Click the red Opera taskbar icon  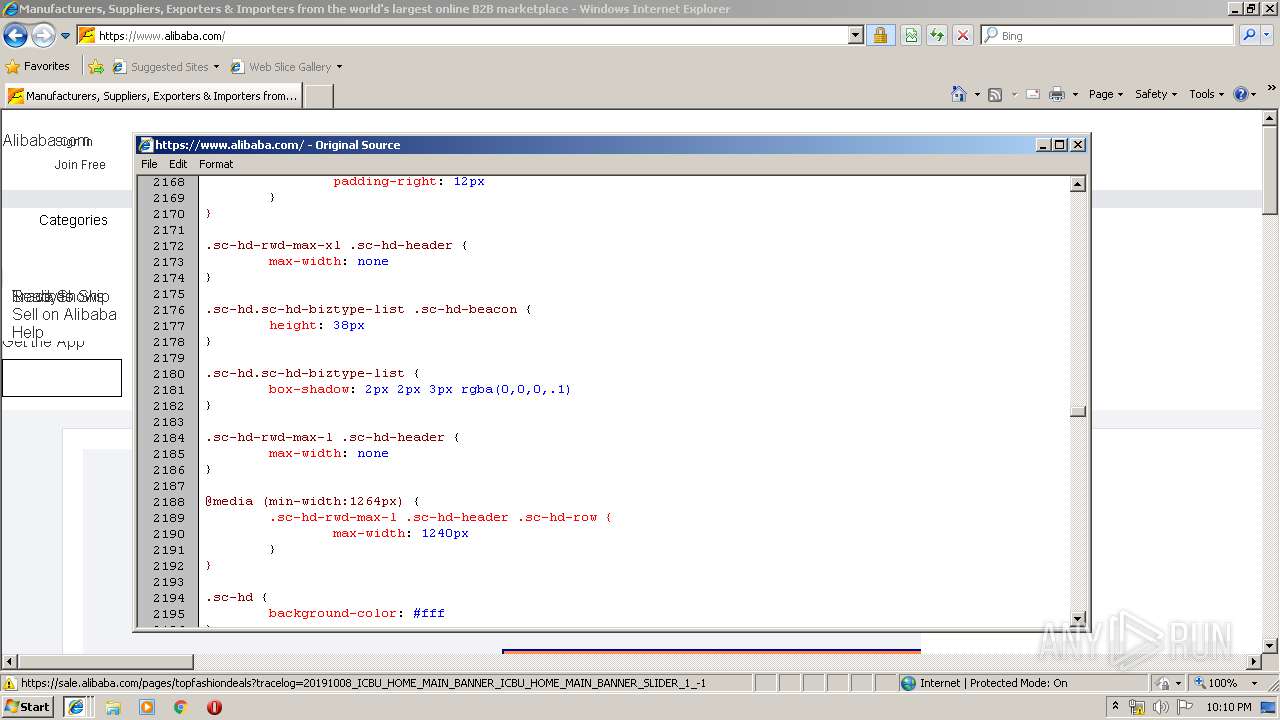(214, 707)
